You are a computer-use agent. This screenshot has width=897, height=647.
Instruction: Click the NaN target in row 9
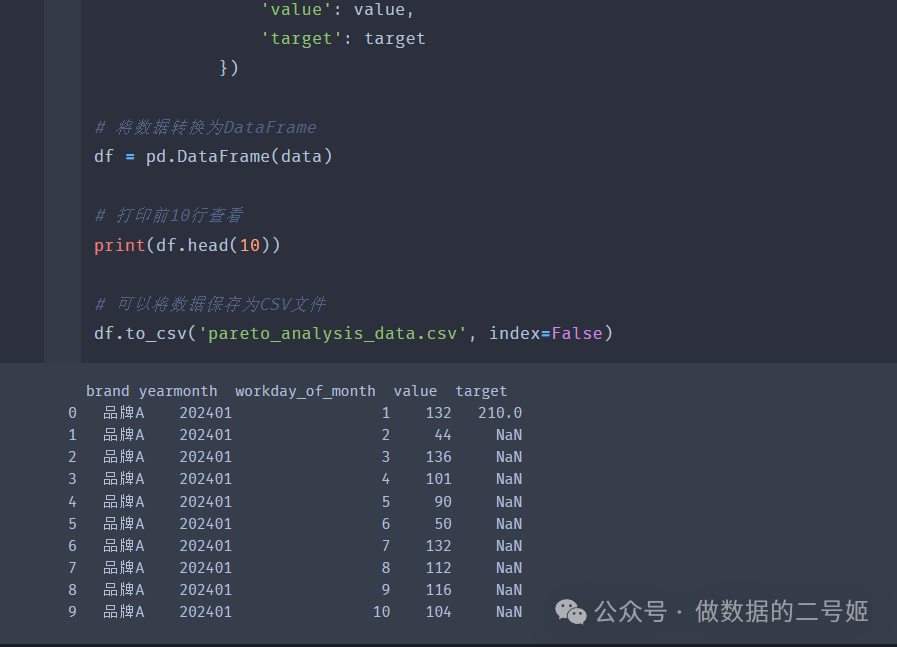click(509, 612)
